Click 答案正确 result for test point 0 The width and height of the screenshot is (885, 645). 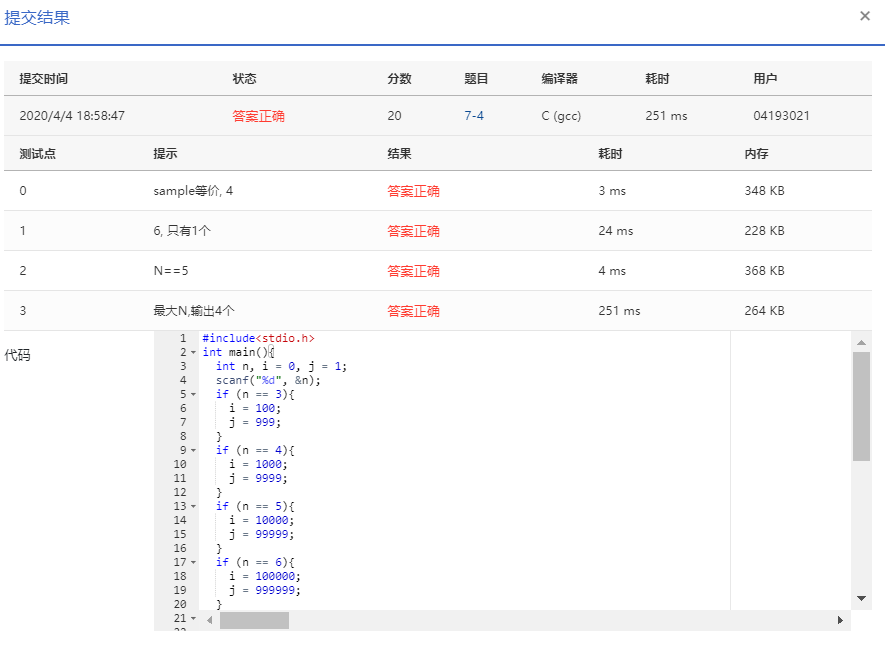tap(413, 191)
